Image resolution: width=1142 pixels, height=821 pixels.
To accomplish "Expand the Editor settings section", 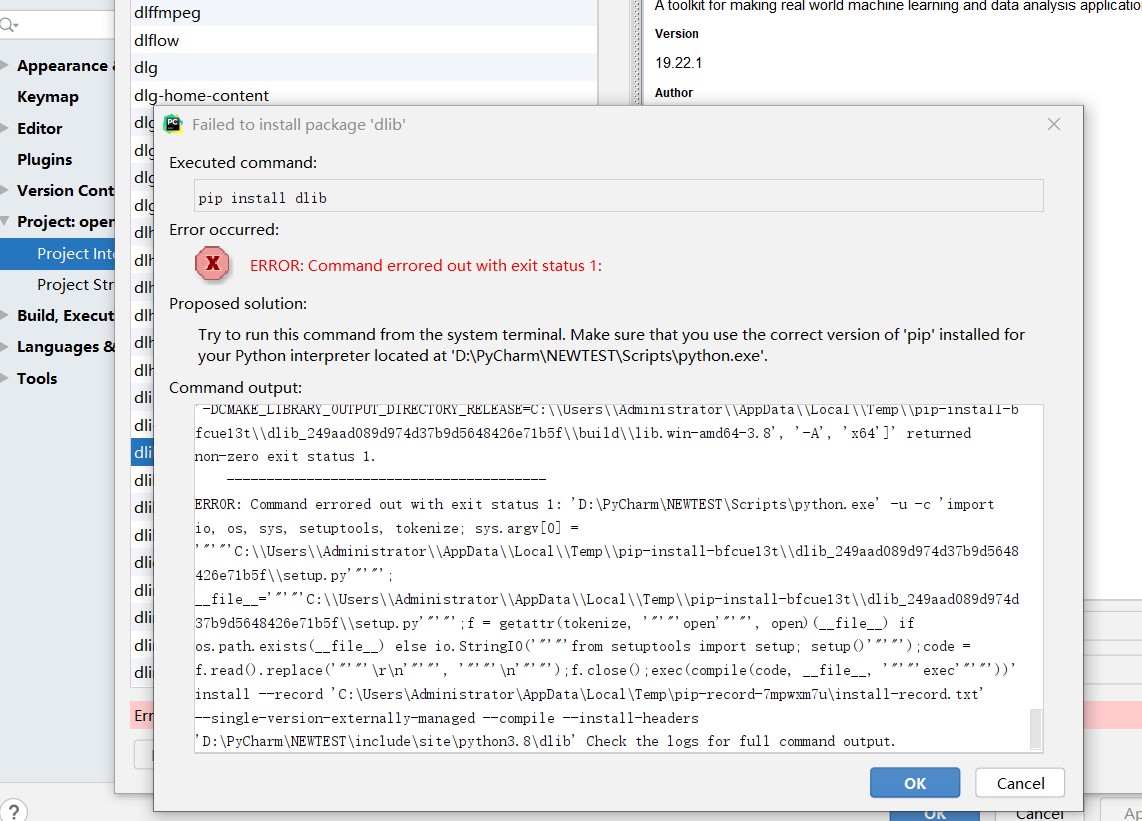I will coord(4,128).
